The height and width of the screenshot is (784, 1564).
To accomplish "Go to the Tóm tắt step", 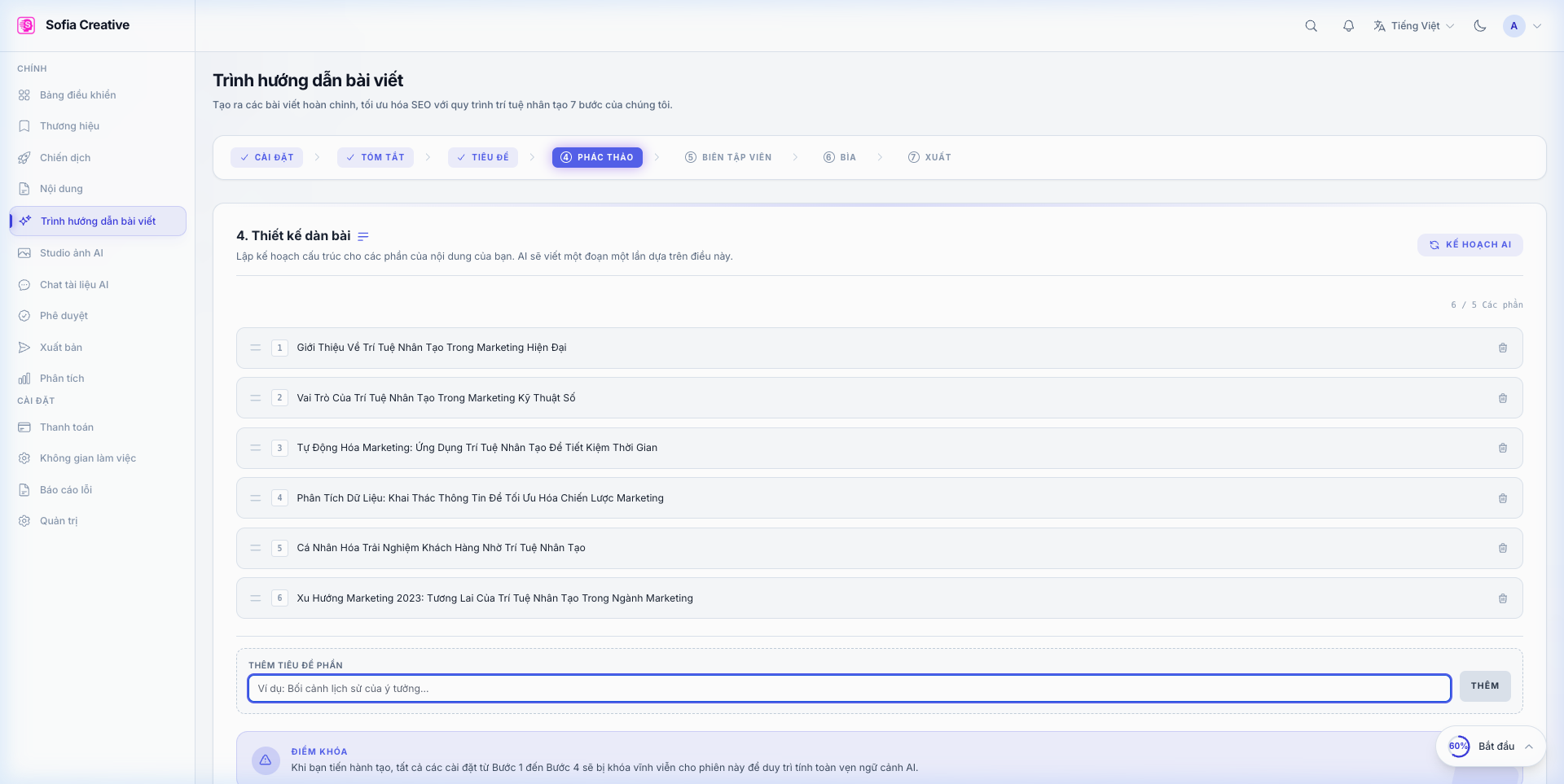I will [376, 157].
